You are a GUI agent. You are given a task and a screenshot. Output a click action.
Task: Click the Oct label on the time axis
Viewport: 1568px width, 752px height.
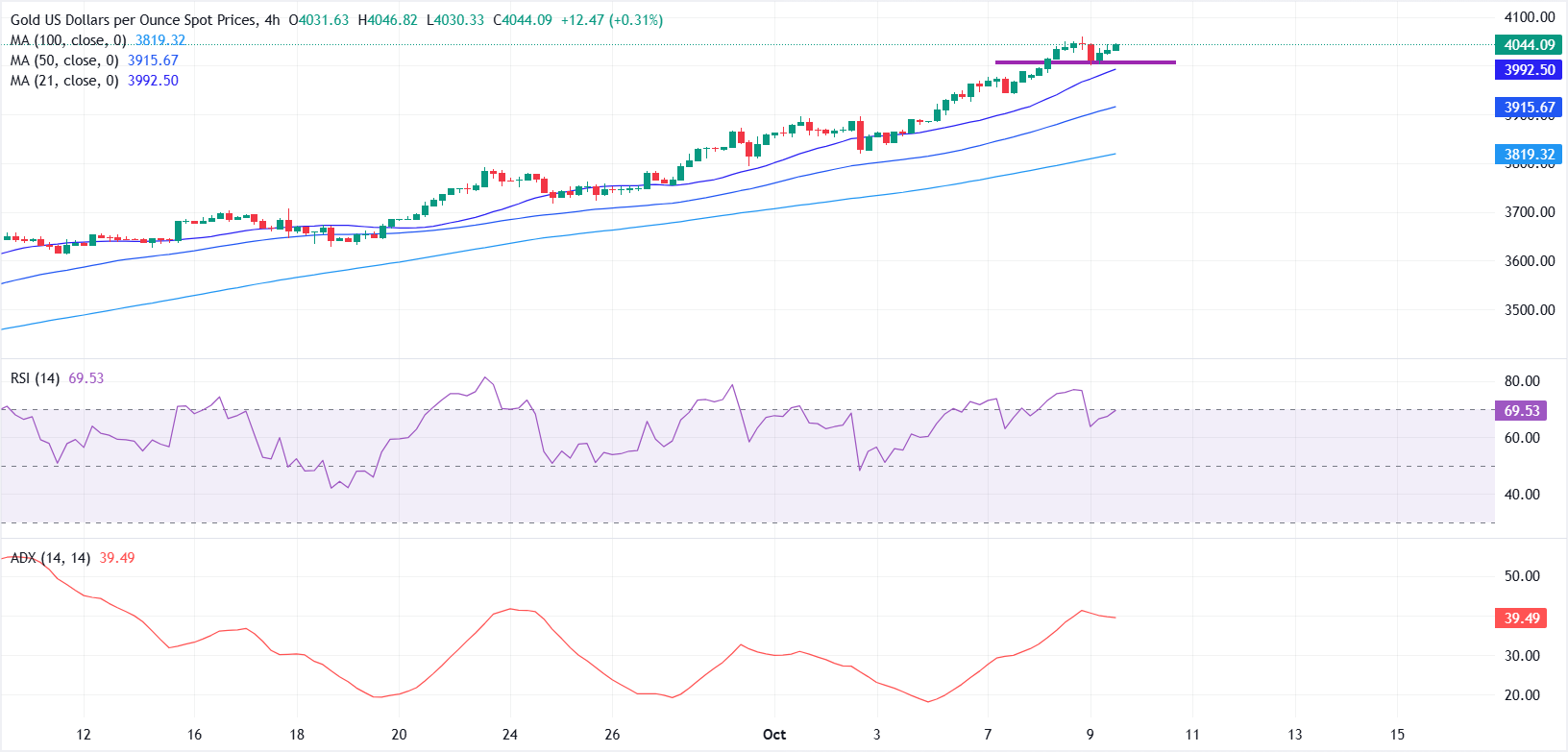click(774, 735)
